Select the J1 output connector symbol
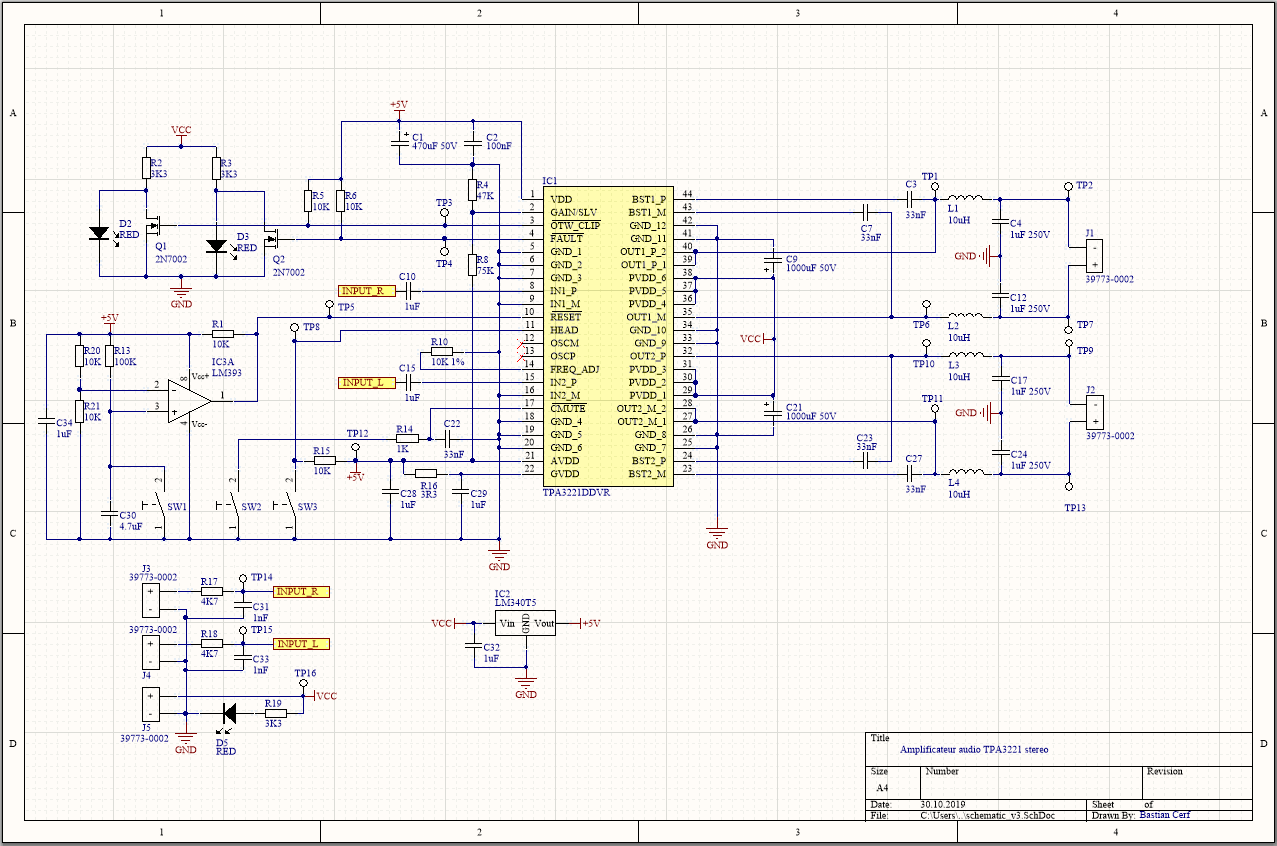This screenshot has width=1277, height=846. [x=1095, y=257]
